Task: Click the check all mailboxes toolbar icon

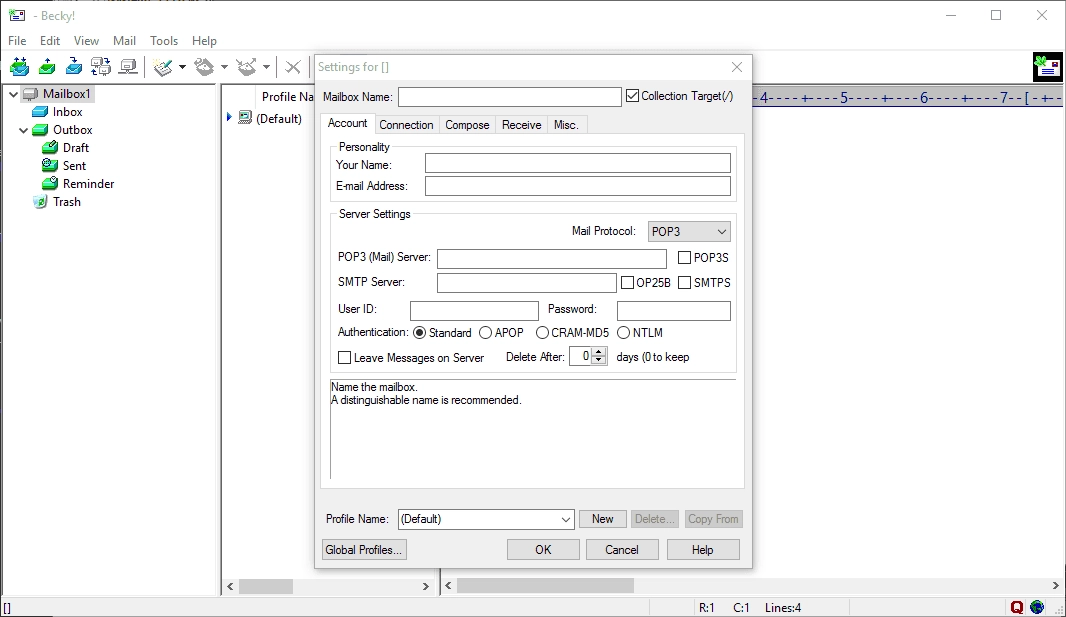Action: coord(101,67)
